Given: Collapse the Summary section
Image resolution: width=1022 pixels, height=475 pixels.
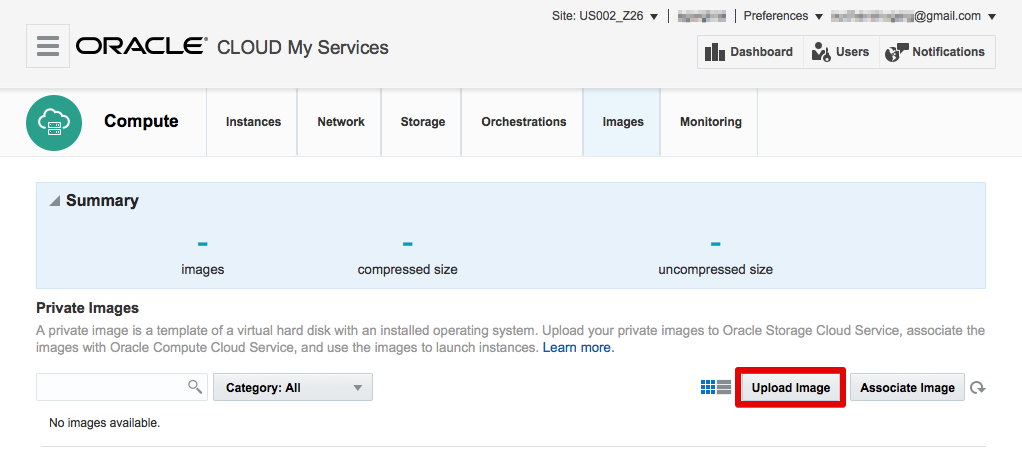Looking at the screenshot, I should 54,201.
